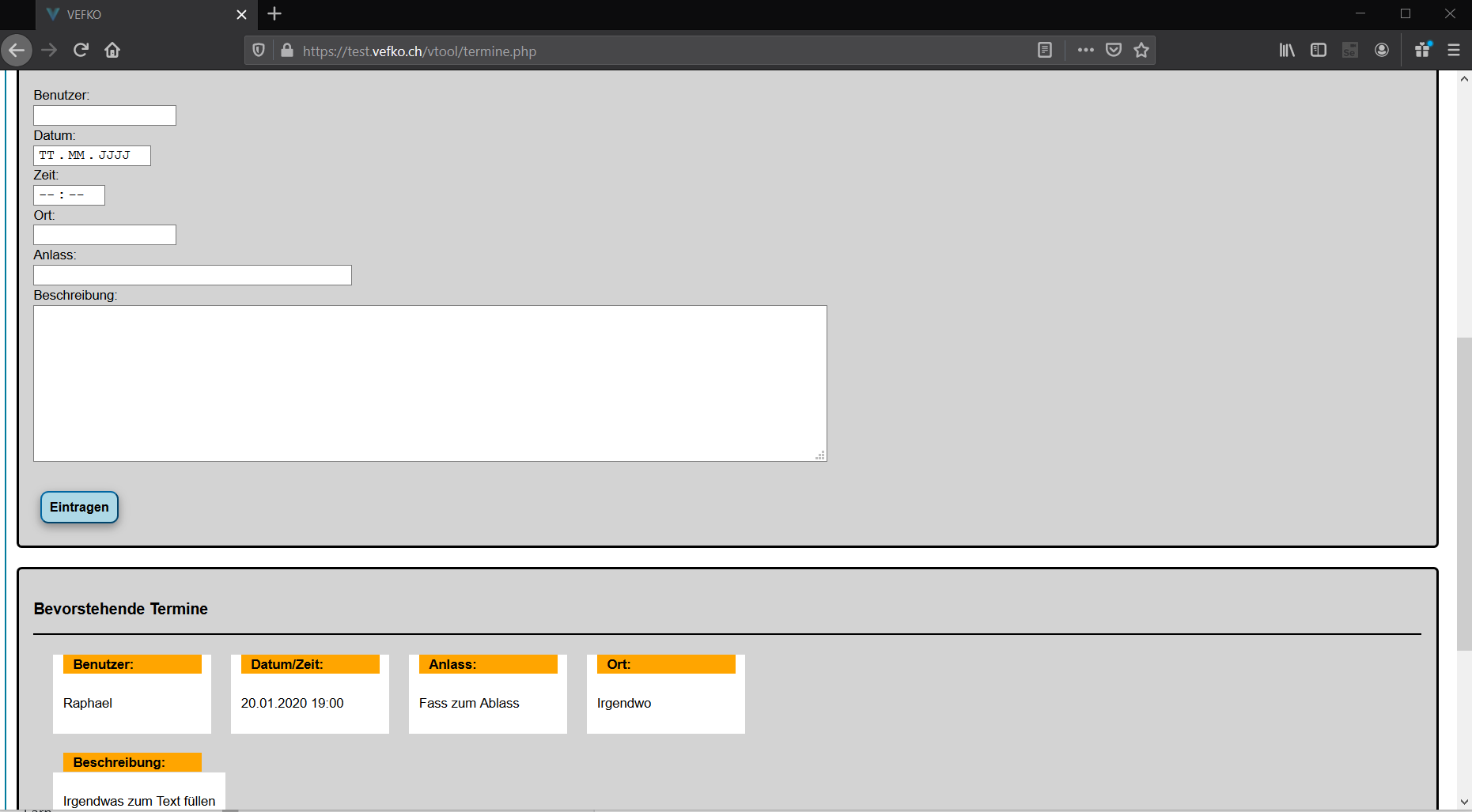Image resolution: width=1472 pixels, height=812 pixels.
Task: Open the Firefox account icon
Action: 1382,51
